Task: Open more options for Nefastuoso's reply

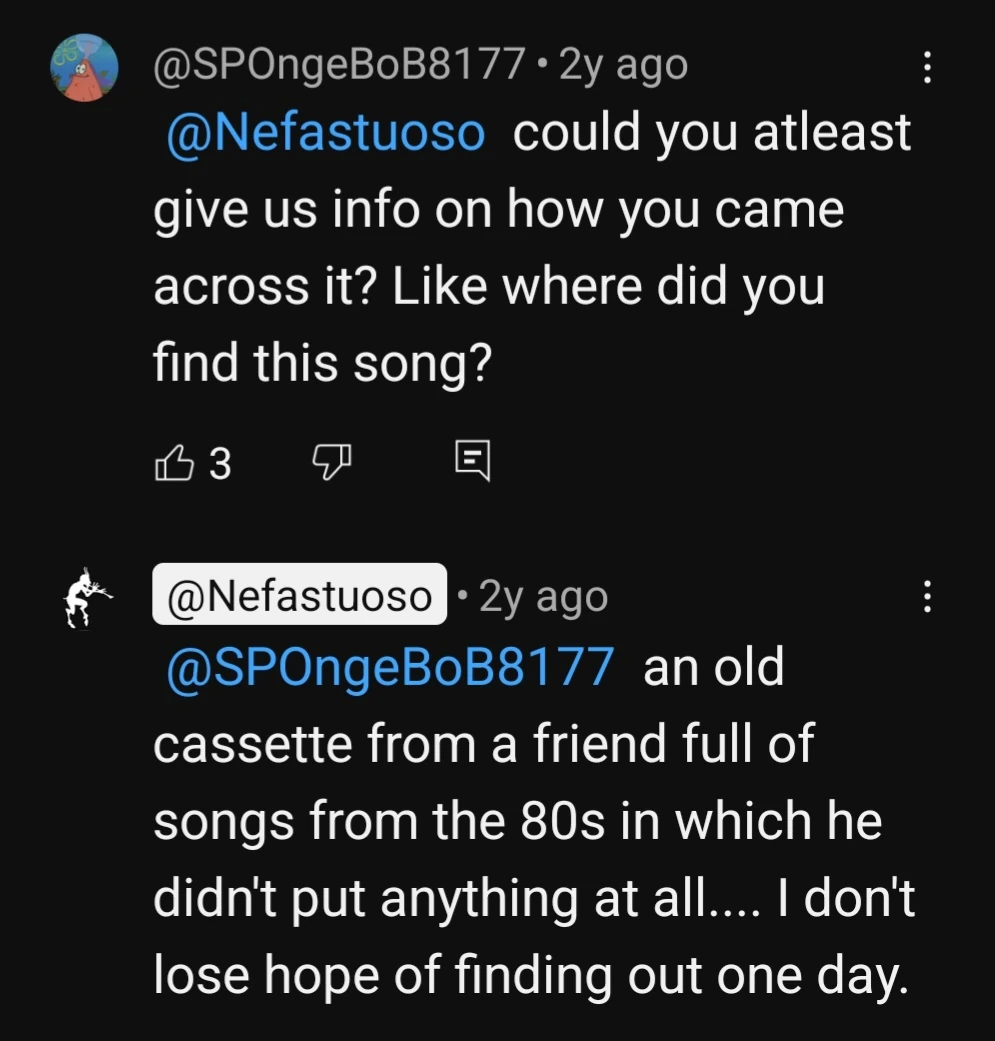Action: (x=927, y=598)
